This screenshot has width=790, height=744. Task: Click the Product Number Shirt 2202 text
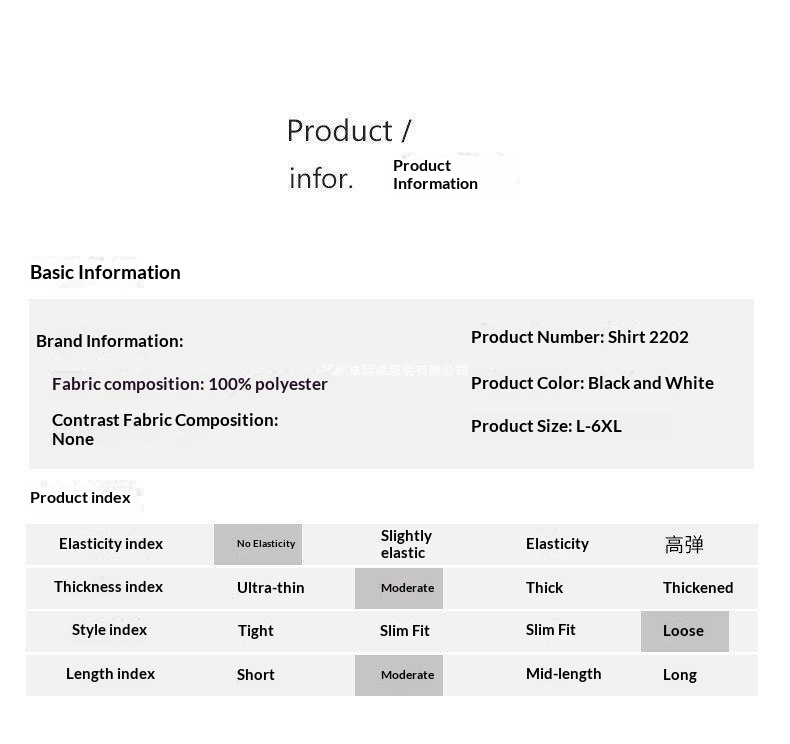click(x=579, y=337)
